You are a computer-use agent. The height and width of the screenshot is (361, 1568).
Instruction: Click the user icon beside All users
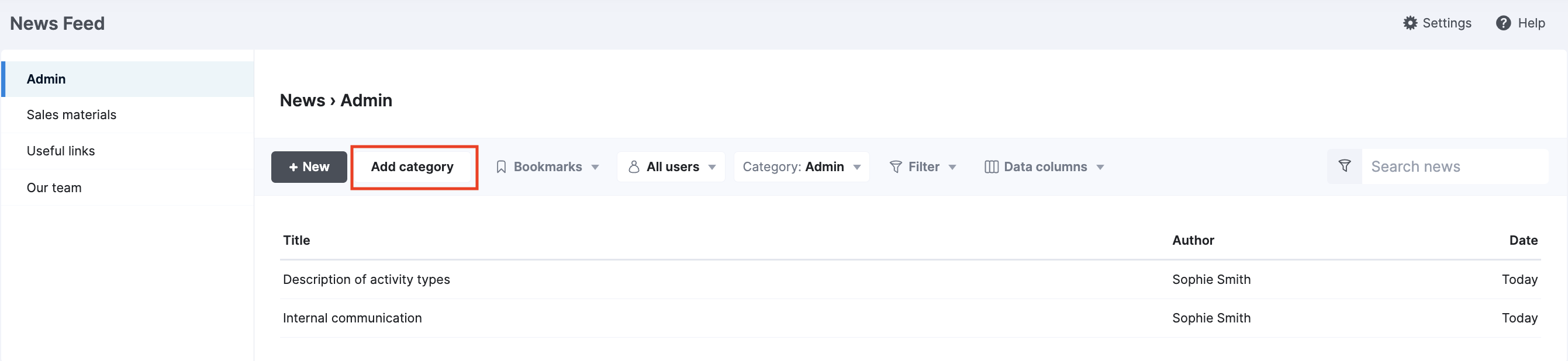tap(634, 167)
